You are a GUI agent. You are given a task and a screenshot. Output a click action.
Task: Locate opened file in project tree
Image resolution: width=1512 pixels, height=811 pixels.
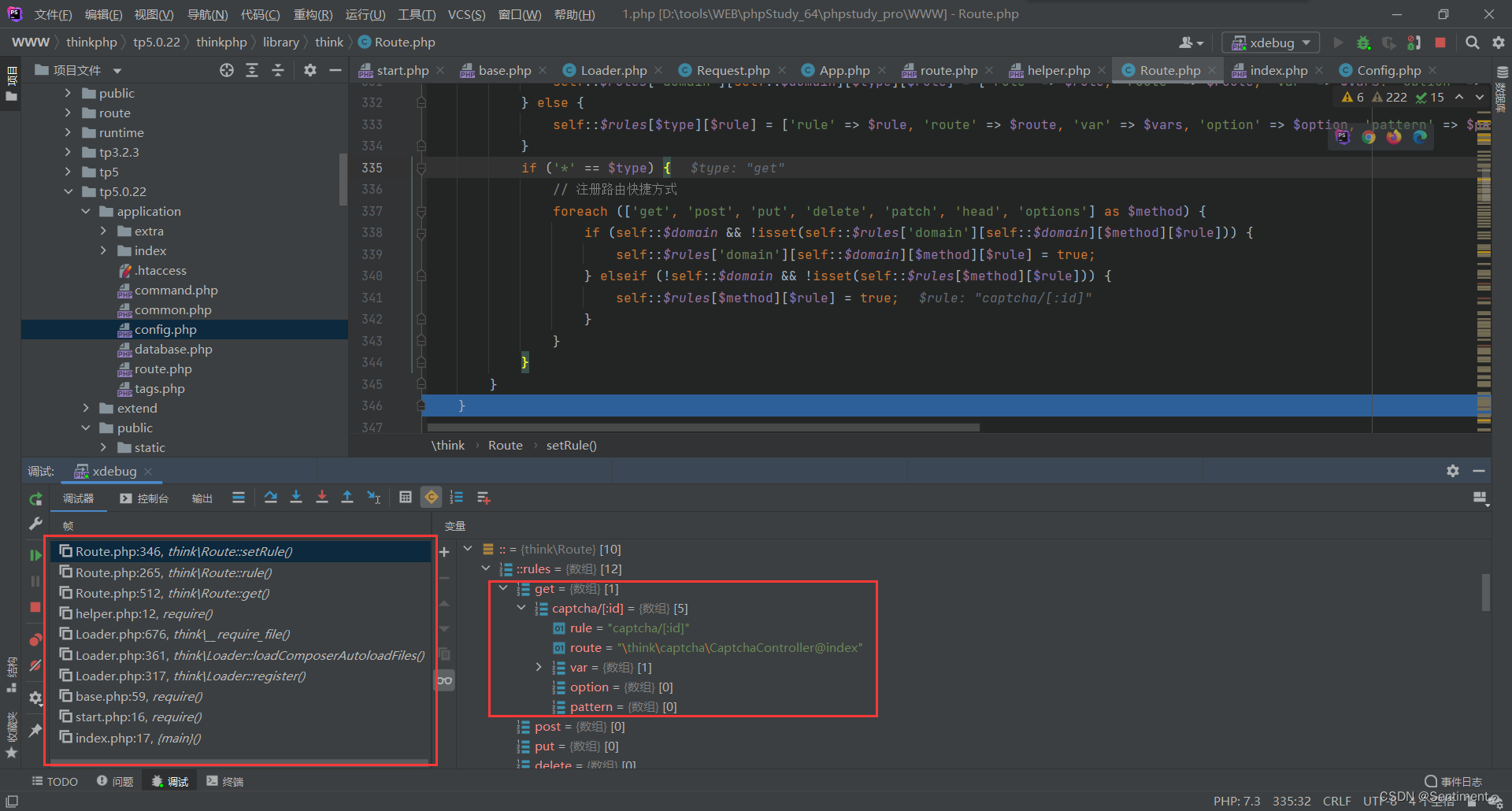[227, 70]
